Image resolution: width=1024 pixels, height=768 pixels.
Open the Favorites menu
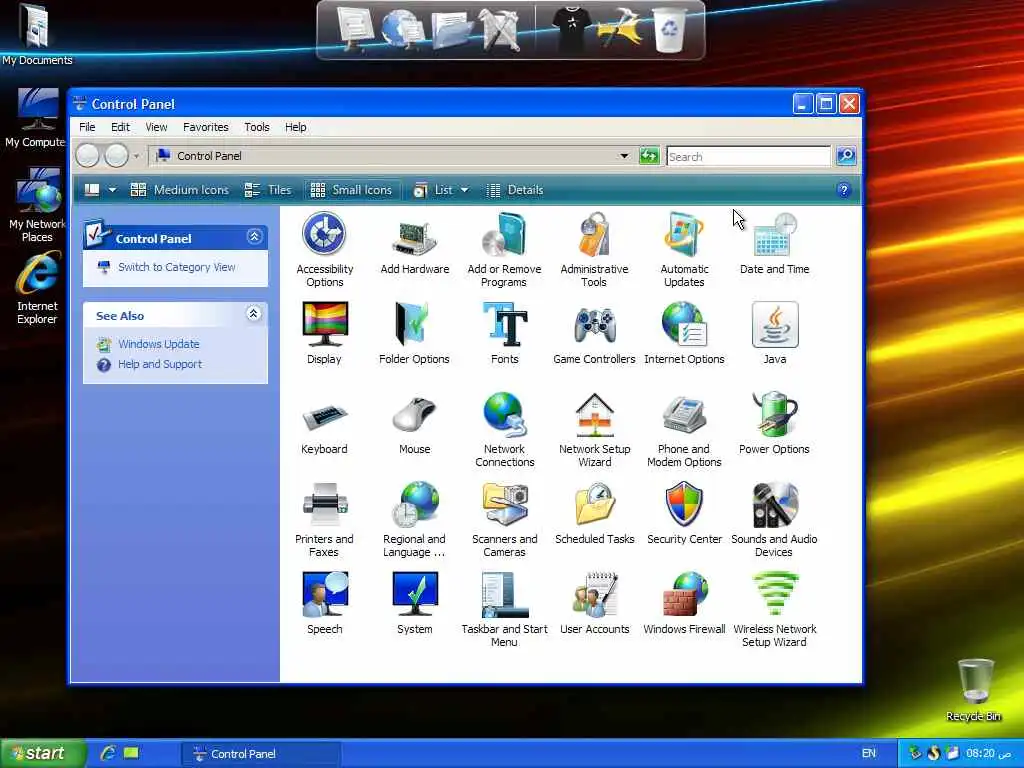pyautogui.click(x=206, y=127)
